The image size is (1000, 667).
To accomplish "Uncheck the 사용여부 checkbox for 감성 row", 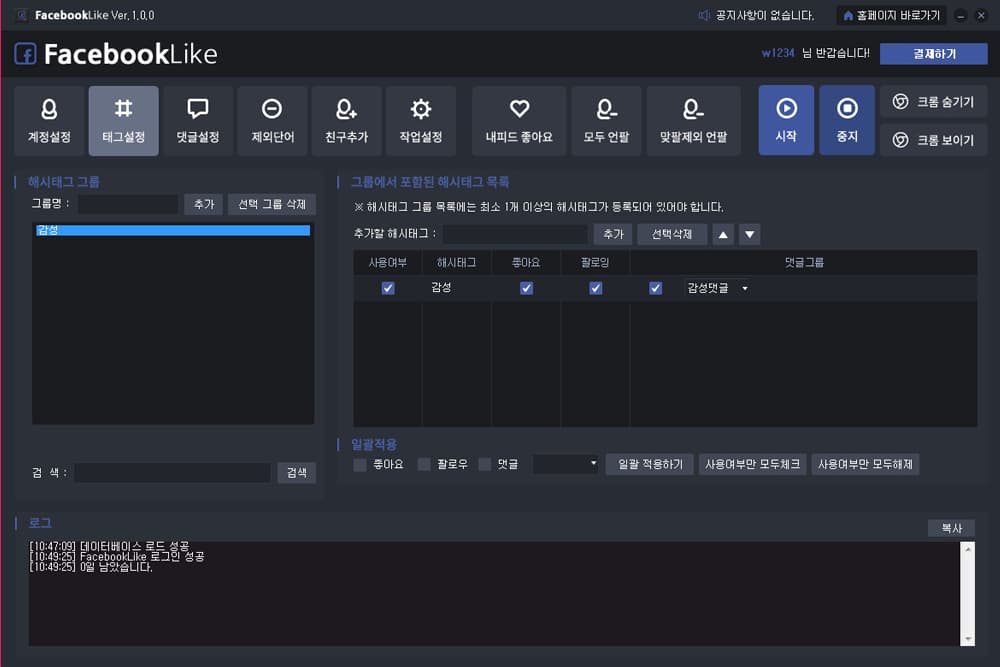I will pyautogui.click(x=388, y=288).
